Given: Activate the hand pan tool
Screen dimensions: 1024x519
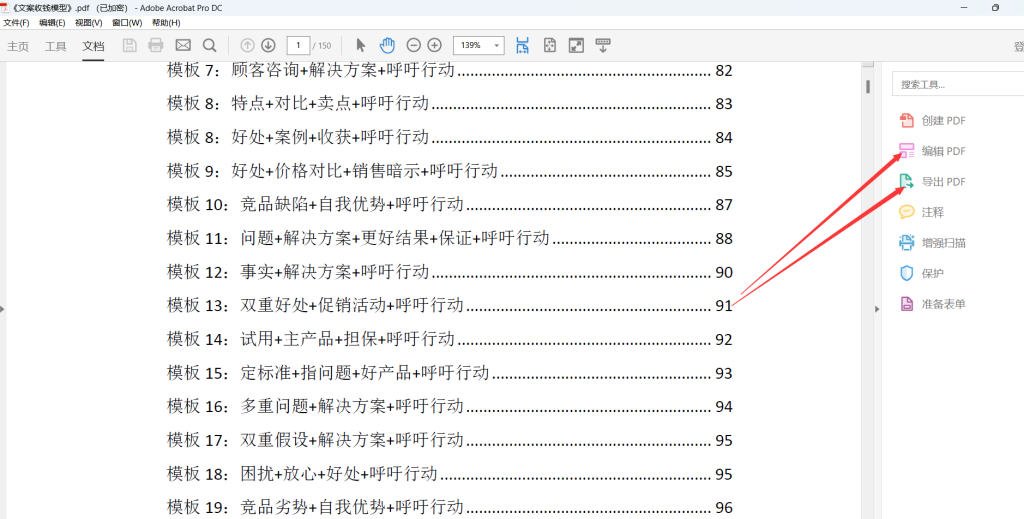Looking at the screenshot, I should 387,45.
